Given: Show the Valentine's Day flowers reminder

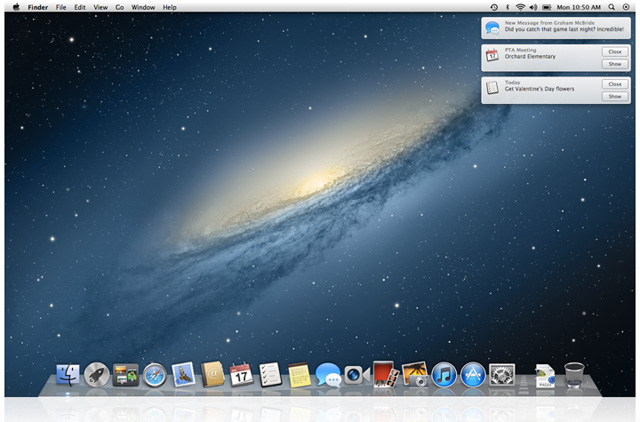Looking at the screenshot, I should [615, 96].
